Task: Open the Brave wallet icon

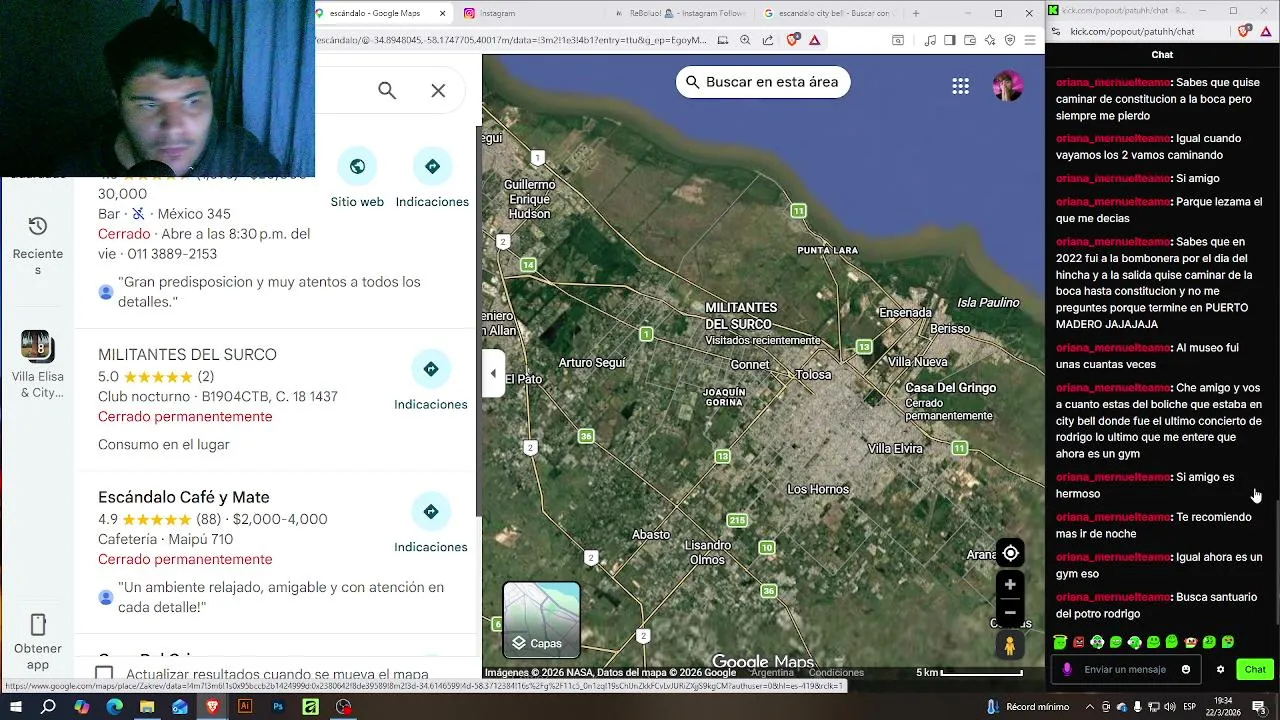Action: click(x=970, y=40)
